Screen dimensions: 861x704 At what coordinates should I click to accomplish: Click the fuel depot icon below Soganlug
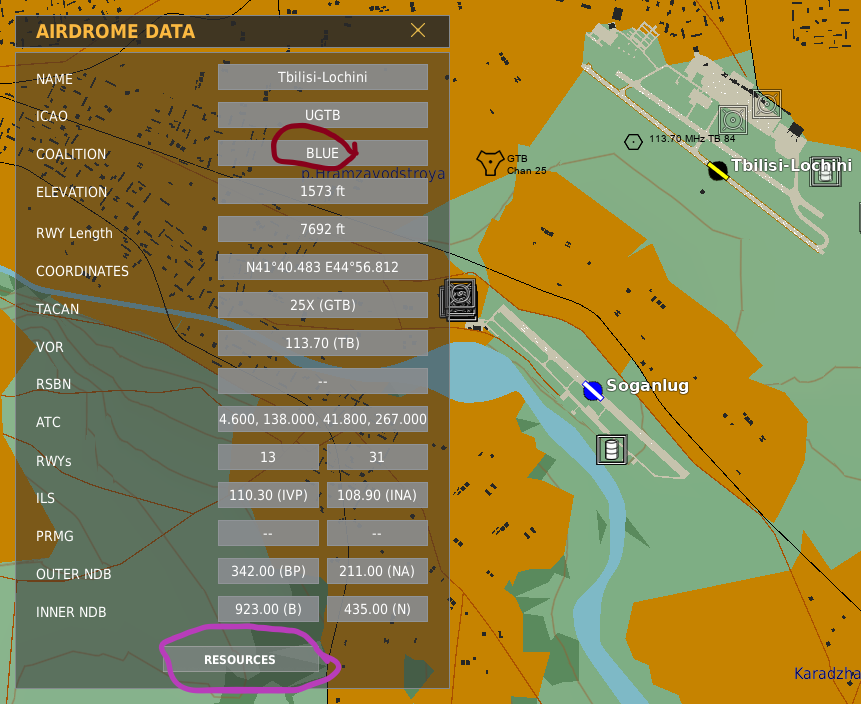[611, 450]
